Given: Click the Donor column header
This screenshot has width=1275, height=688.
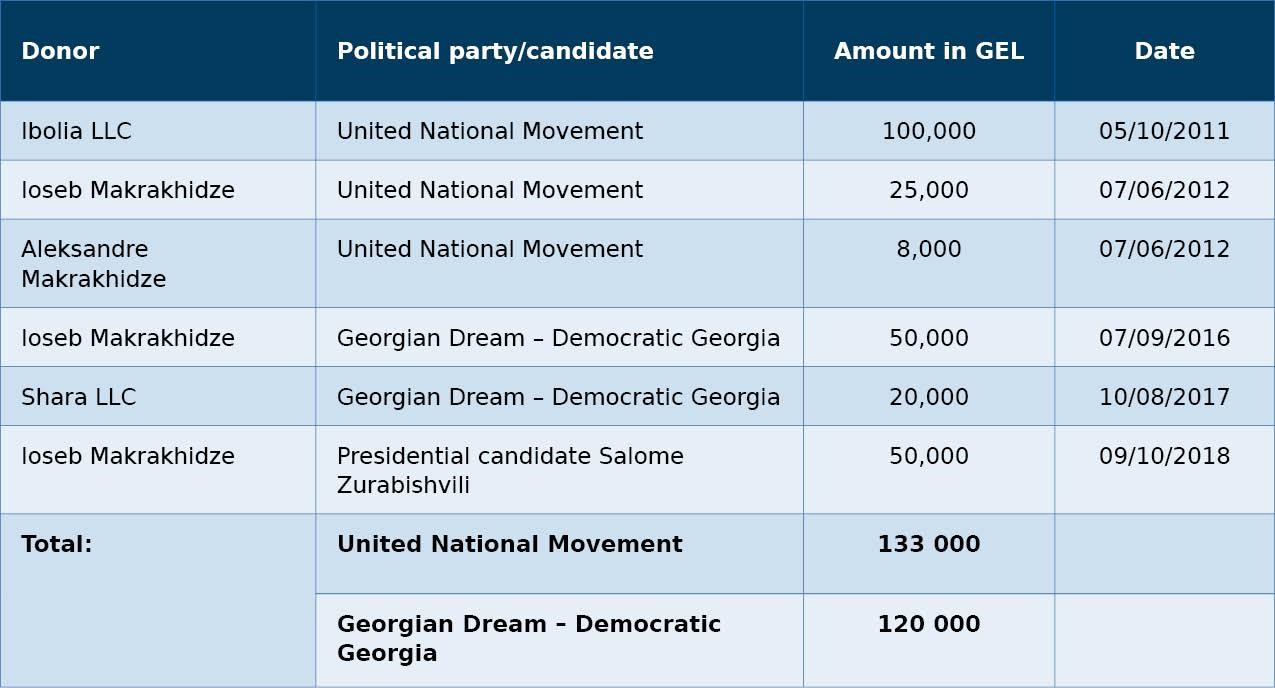Looking at the screenshot, I should pos(158,51).
